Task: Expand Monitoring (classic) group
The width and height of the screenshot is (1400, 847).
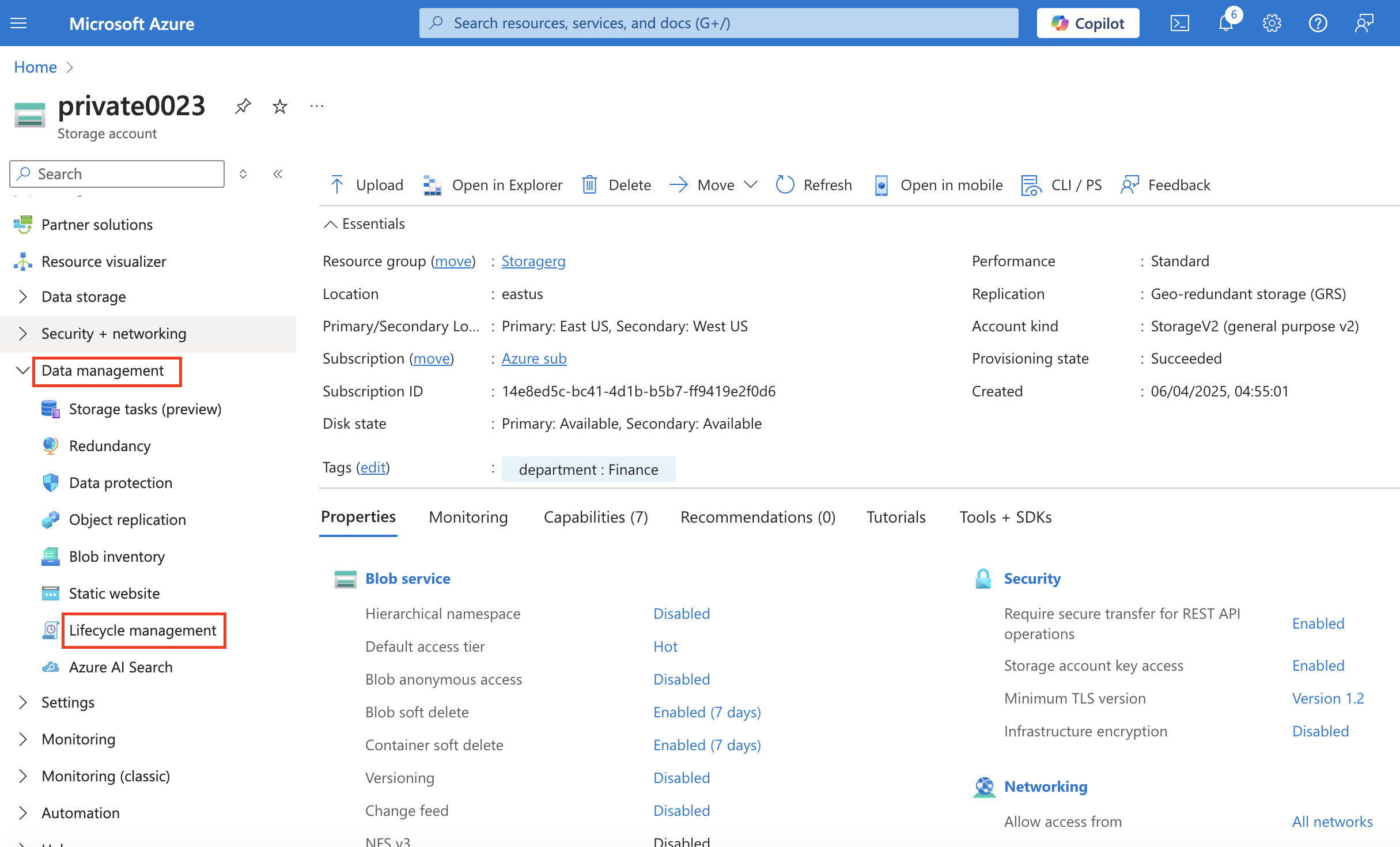Action: [x=105, y=776]
